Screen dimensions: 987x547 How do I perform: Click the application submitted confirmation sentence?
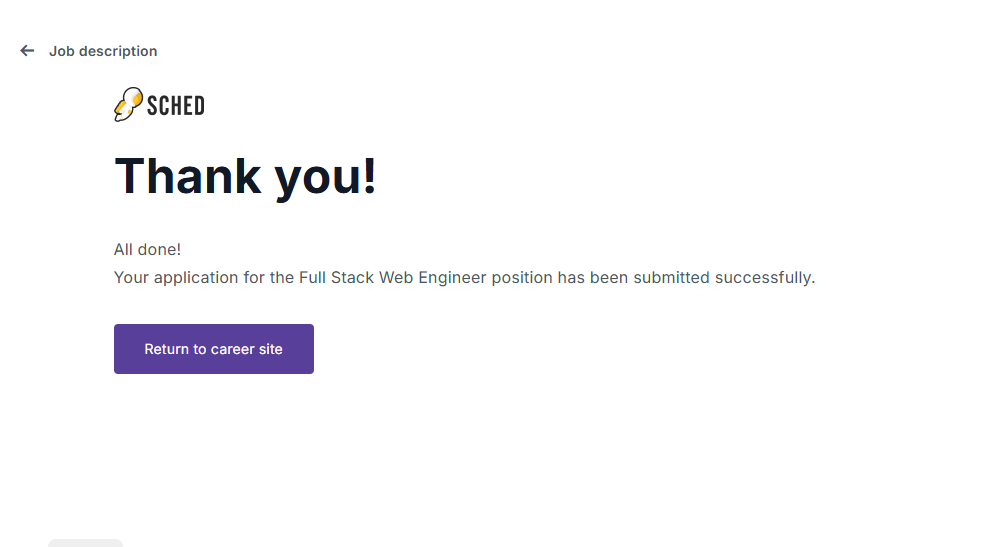click(464, 277)
